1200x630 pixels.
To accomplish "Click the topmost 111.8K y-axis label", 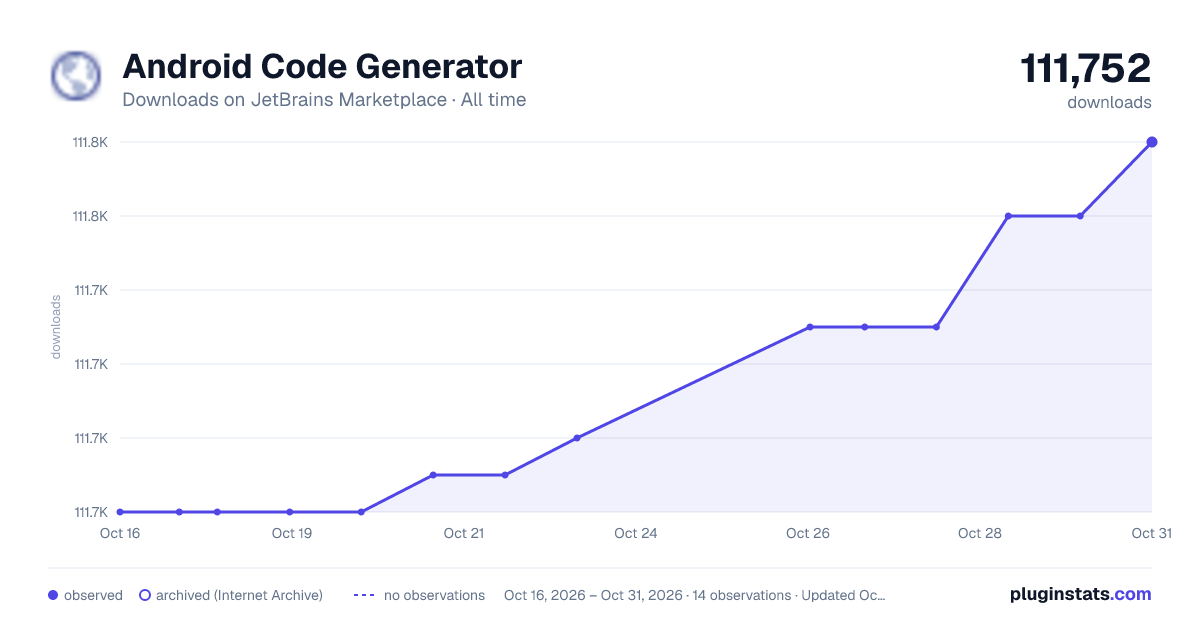I will [x=90, y=142].
